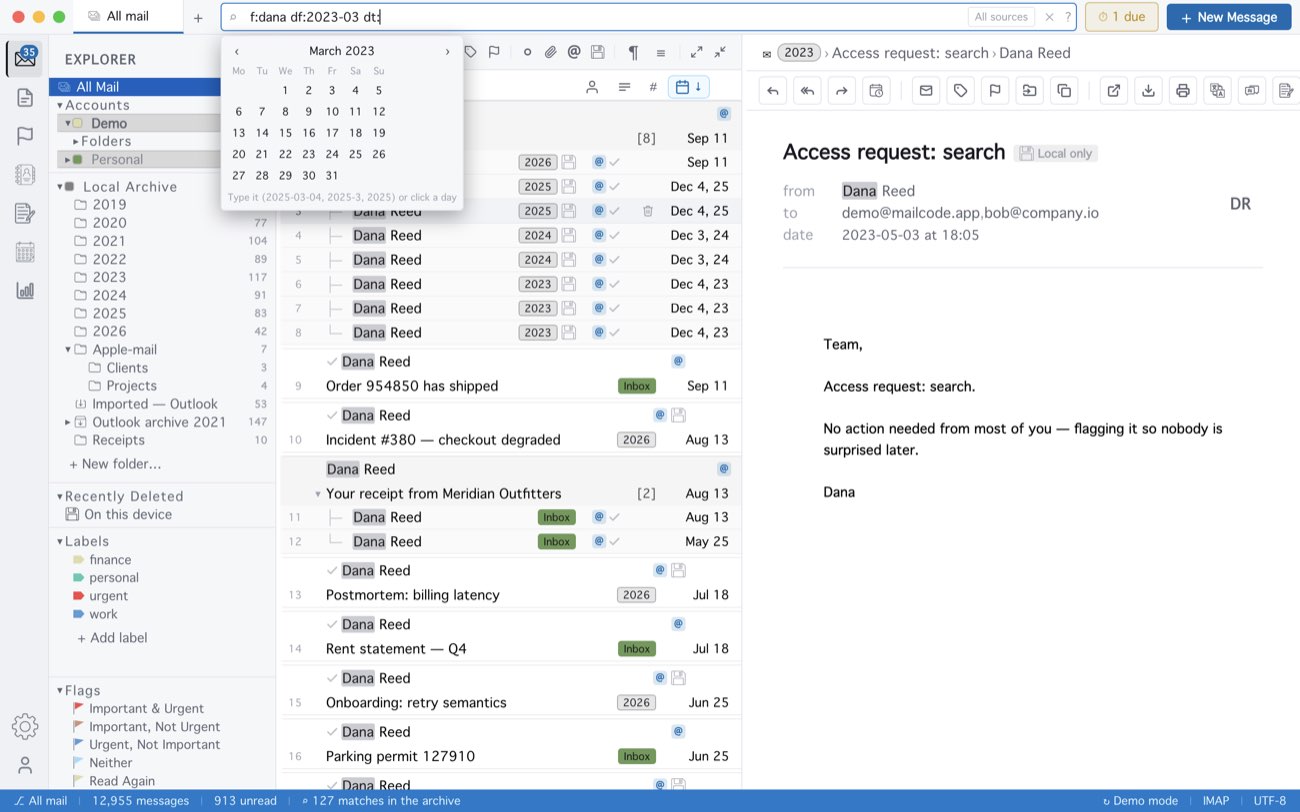Viewport: 1300px width, 812px height.
Task: Apply a tag using the reader tag icon
Action: coord(960,90)
